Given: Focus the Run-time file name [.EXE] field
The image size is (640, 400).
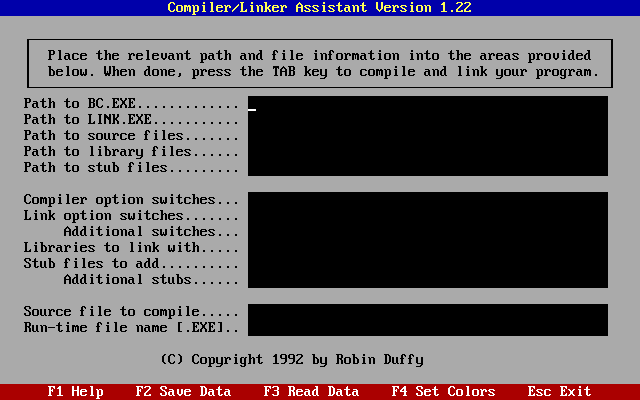Looking at the screenshot, I should 427,328.
